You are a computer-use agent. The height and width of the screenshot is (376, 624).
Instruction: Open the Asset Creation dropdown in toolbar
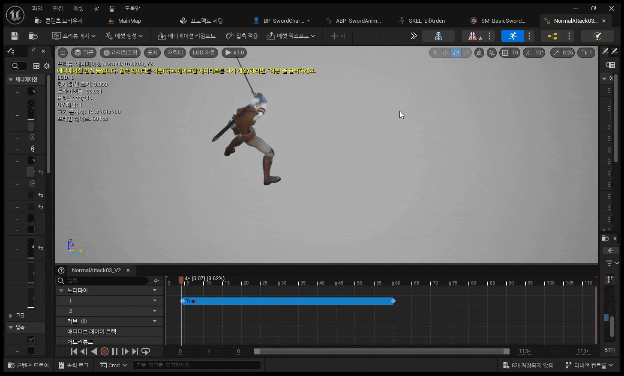(124, 36)
